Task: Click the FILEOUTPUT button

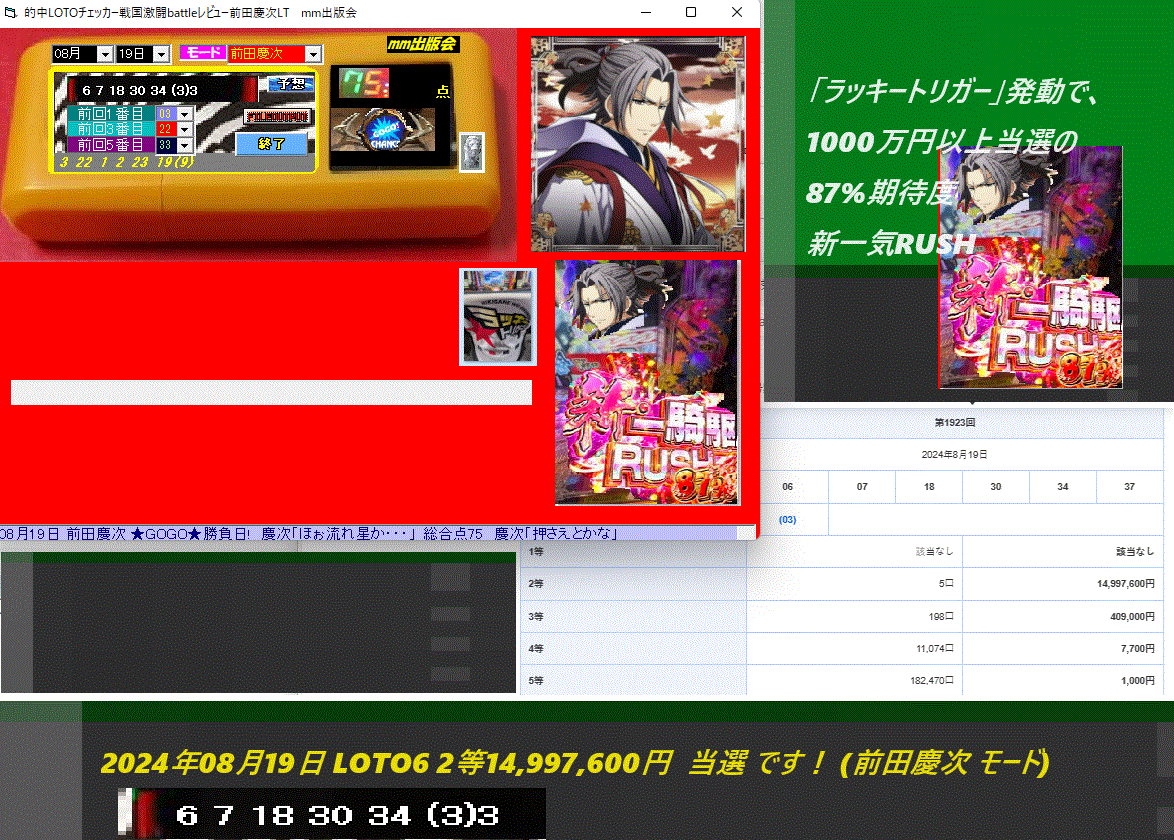Action: pos(278,117)
